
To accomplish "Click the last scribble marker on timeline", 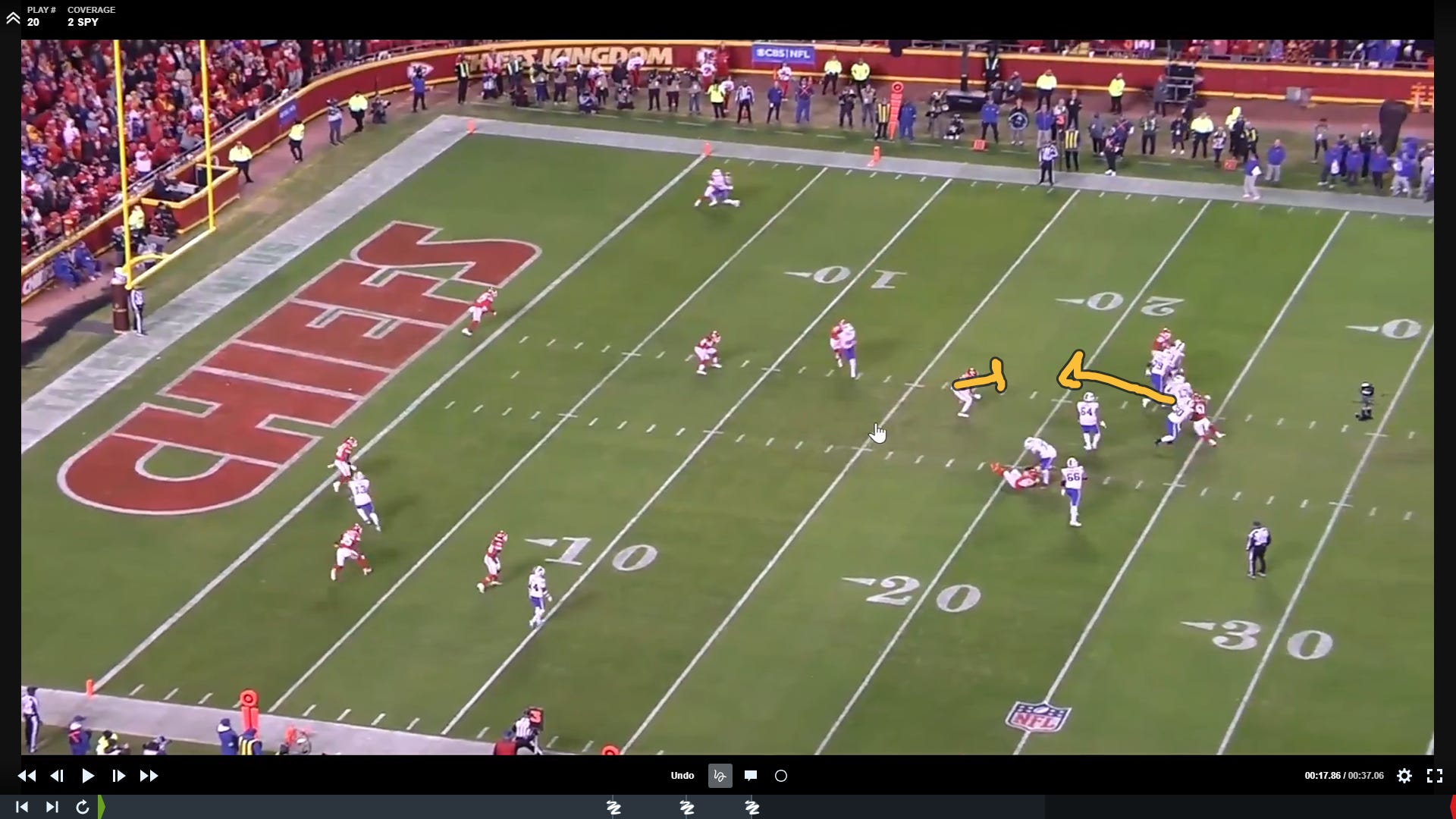I will click(752, 808).
